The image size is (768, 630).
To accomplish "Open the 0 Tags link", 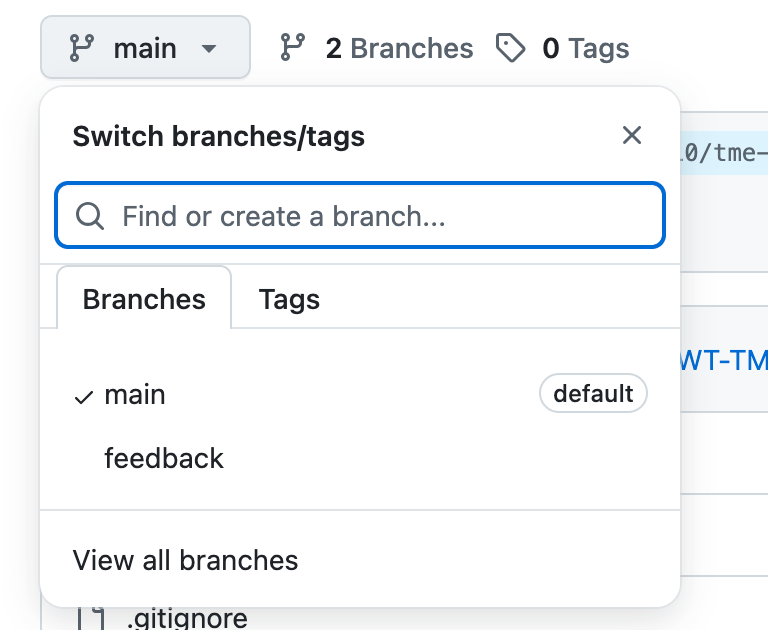I will point(585,48).
